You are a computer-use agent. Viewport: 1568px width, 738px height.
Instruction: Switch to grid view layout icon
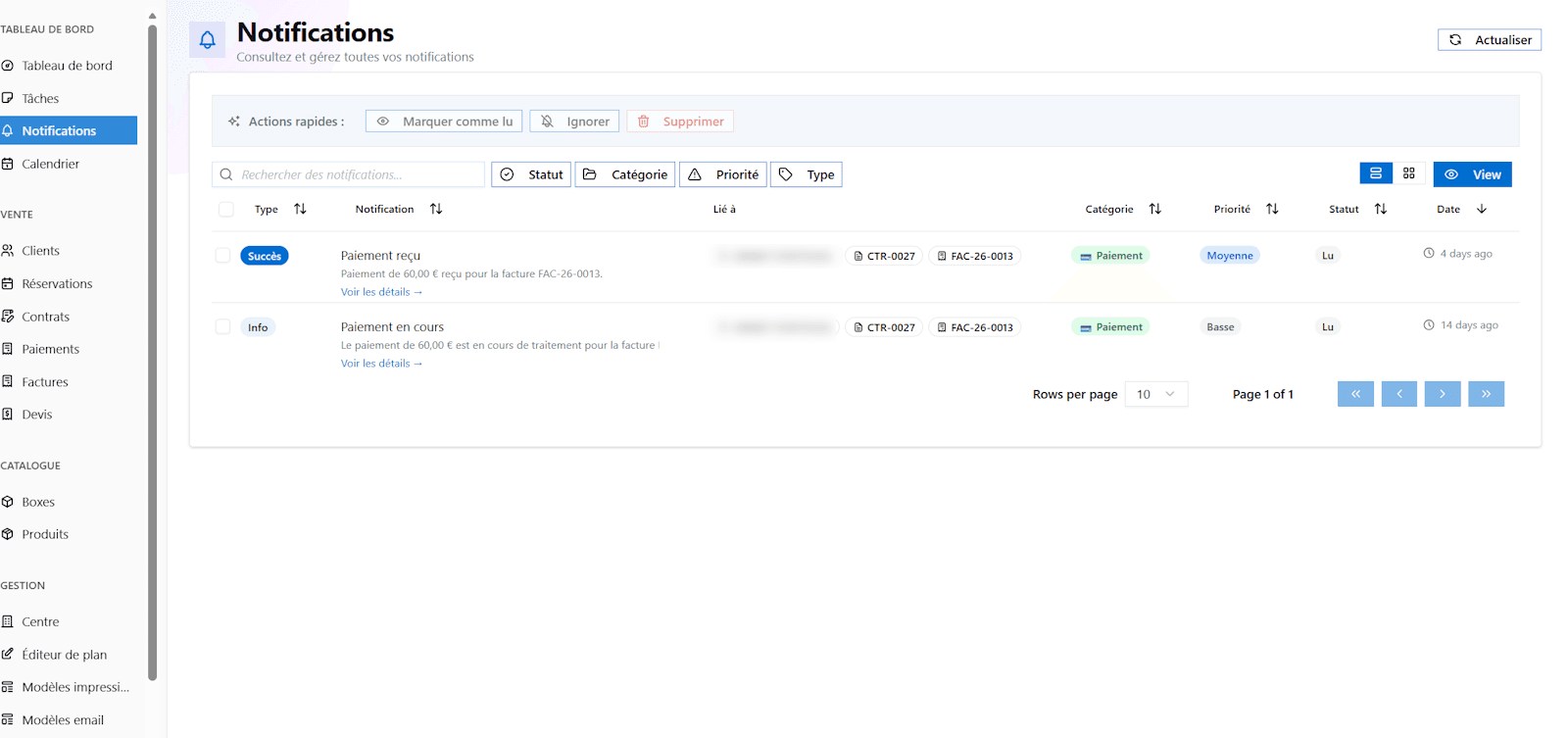click(1408, 173)
